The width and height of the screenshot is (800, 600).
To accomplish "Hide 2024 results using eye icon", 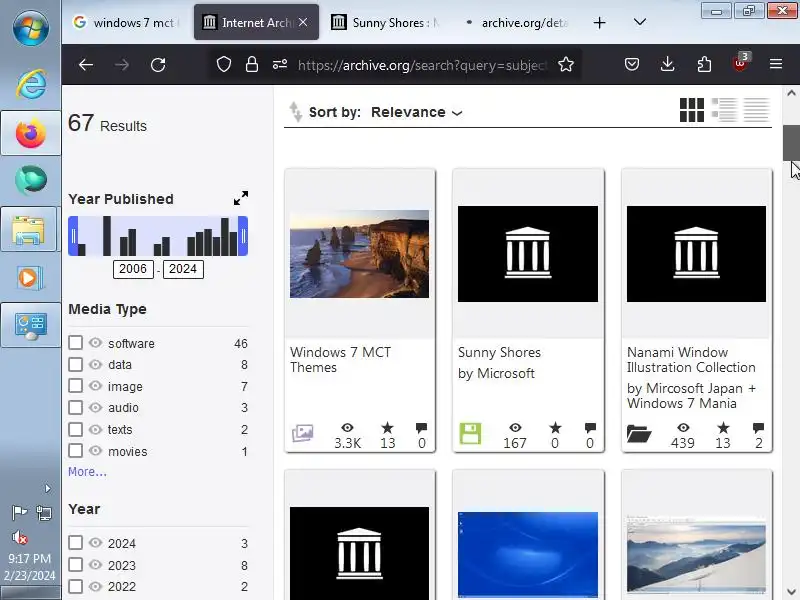I will click(95, 542).
